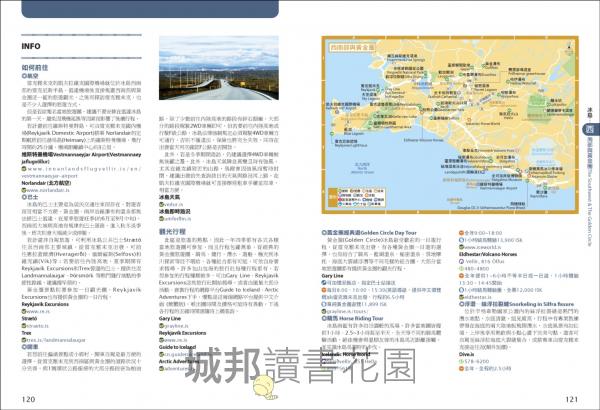
Task: Open the grayline.is link under 觀光行程
Action: (x=176, y=326)
